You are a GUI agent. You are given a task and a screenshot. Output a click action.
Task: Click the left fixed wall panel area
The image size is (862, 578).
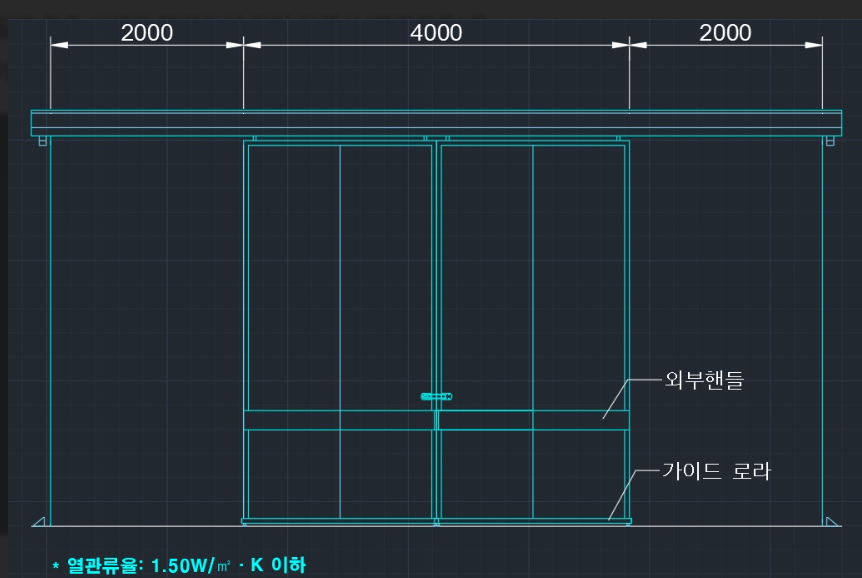point(146,330)
